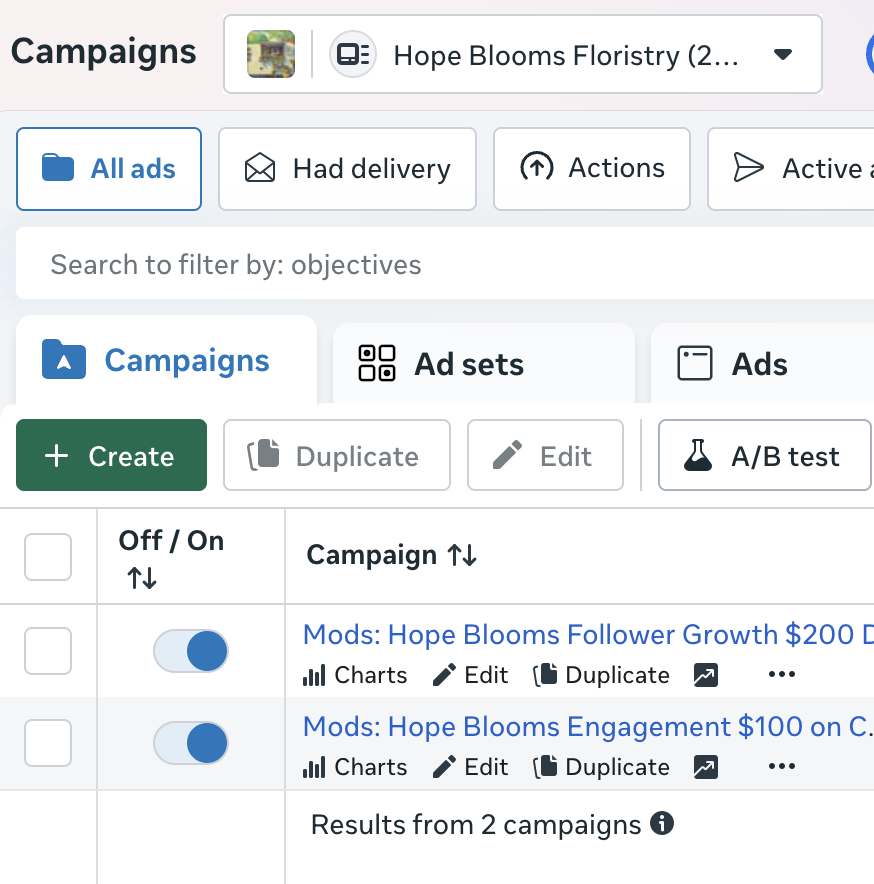This screenshot has height=884, width=874.
Task: Open more options for the Engagement $100 campaign
Action: point(782,766)
